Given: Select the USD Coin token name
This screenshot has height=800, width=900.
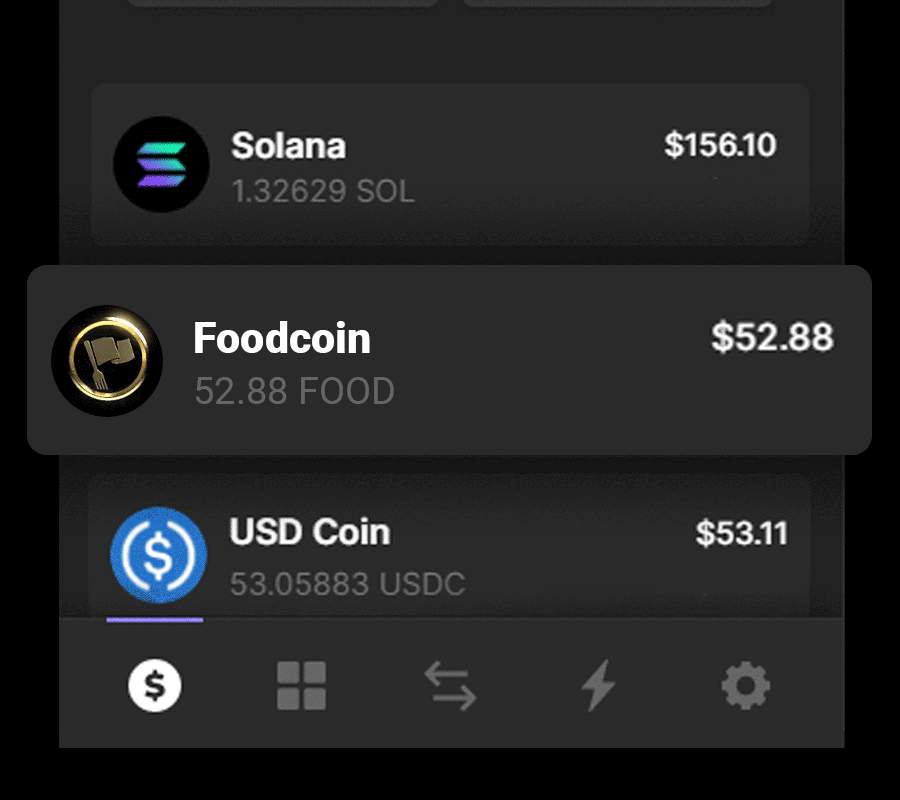Looking at the screenshot, I should pyautogui.click(x=310, y=531).
